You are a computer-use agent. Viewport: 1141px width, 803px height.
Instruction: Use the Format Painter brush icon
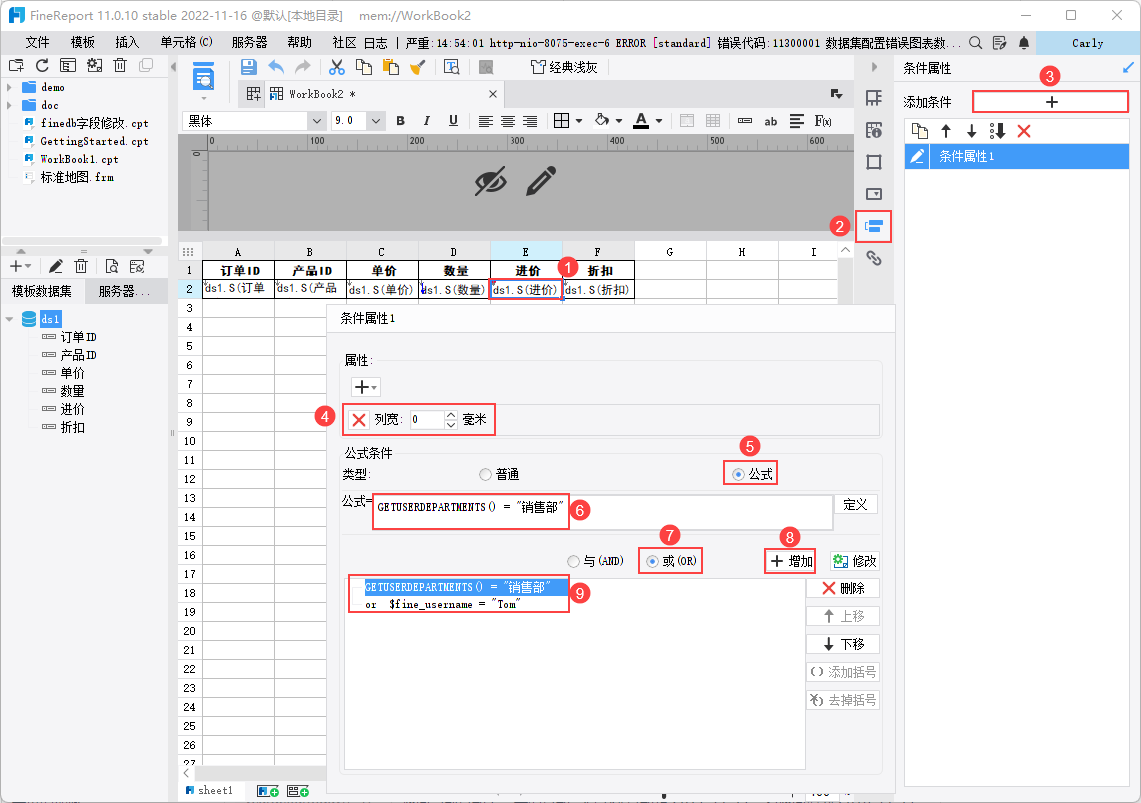[x=418, y=68]
